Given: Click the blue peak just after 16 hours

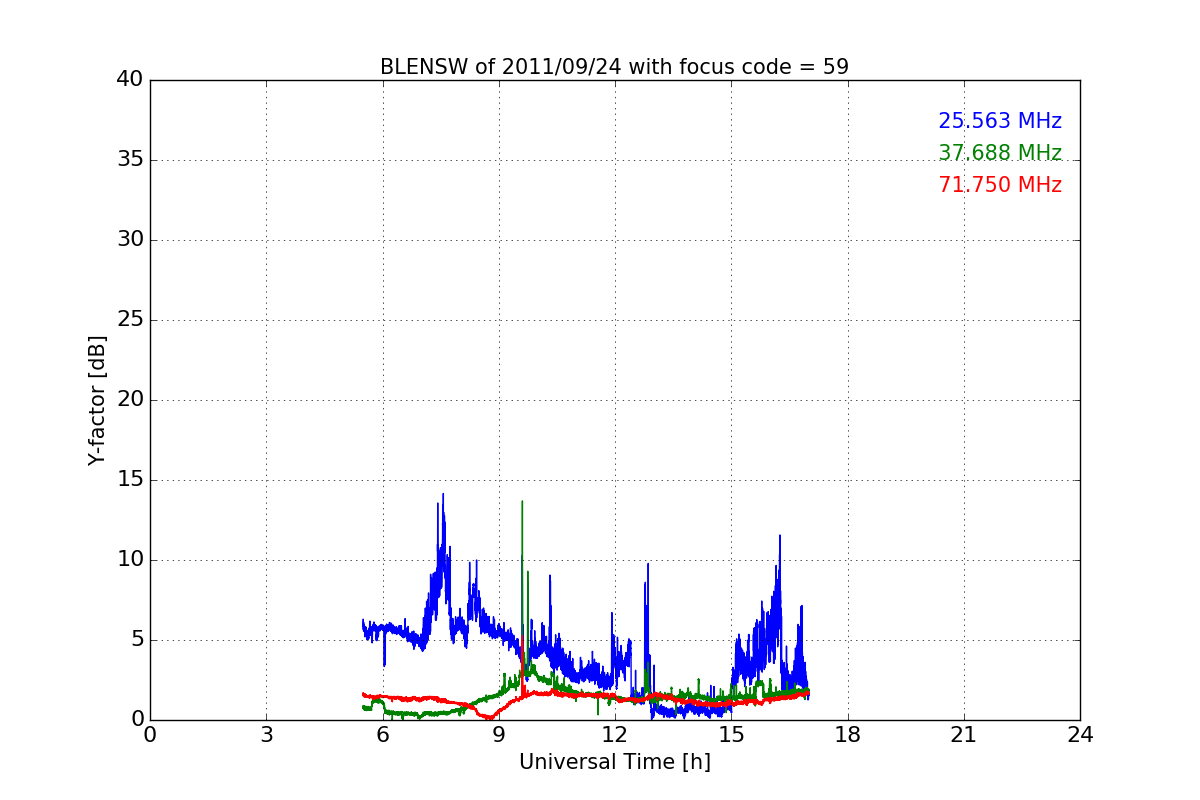Looking at the screenshot, I should coord(780,538).
